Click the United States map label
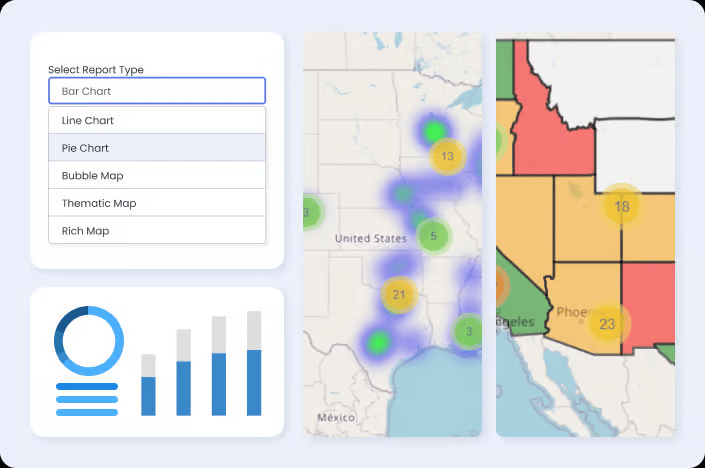This screenshot has width=705, height=468. click(x=371, y=238)
